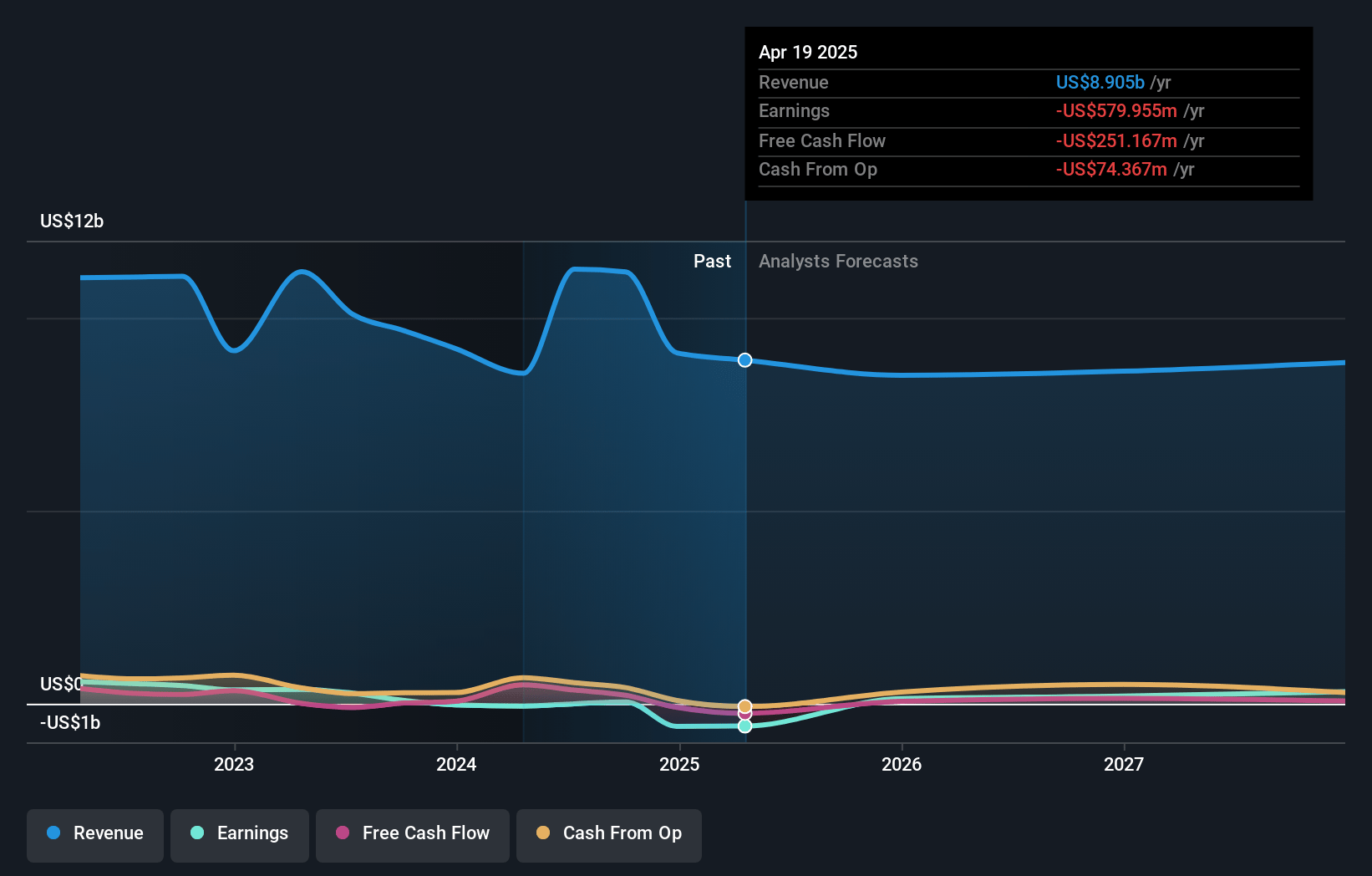This screenshot has height=876, width=1372.
Task: Click the Revenue row label in tooltip
Action: point(794,83)
